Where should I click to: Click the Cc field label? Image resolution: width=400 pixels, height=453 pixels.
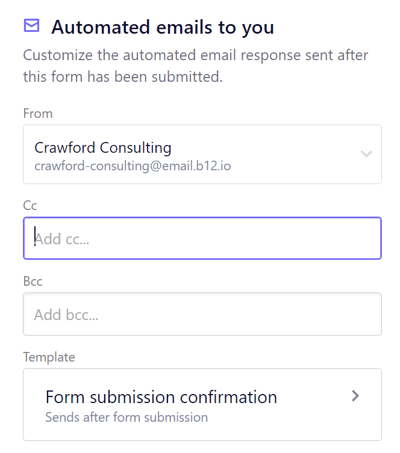(x=30, y=205)
